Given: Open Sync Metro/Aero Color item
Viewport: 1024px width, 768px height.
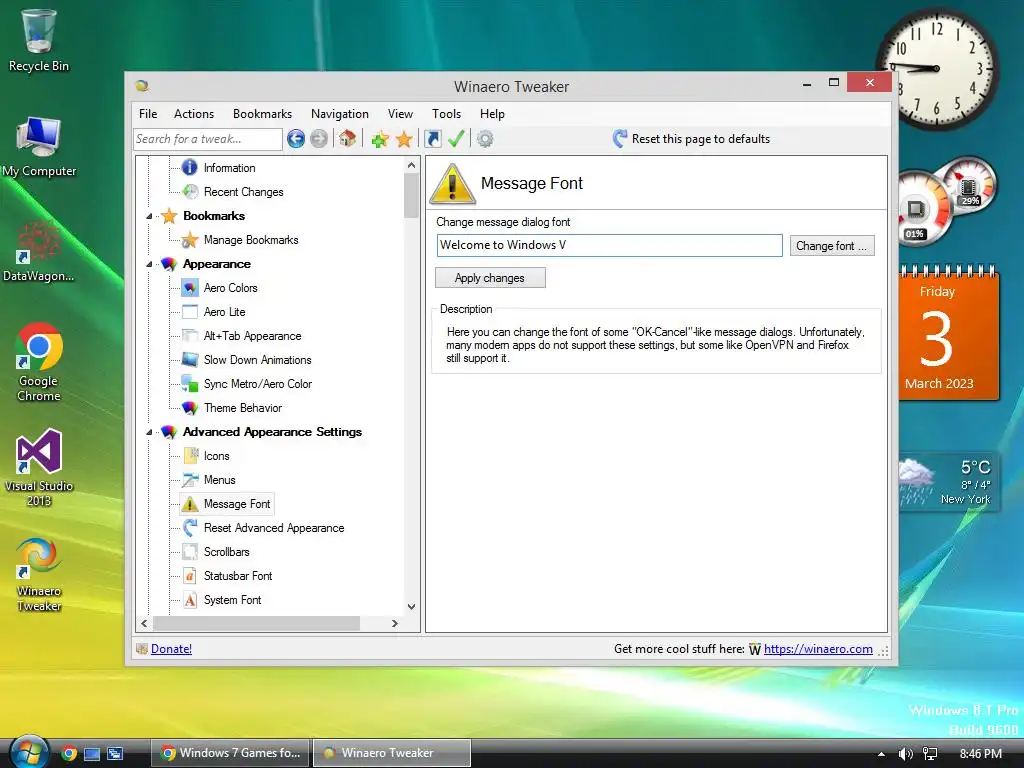Looking at the screenshot, I should tap(258, 384).
